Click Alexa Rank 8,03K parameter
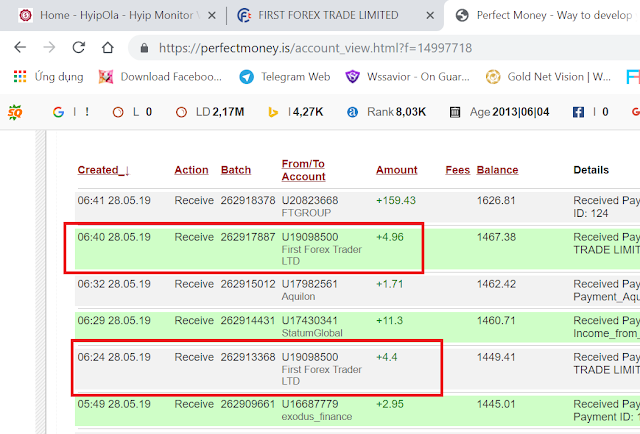 386,112
